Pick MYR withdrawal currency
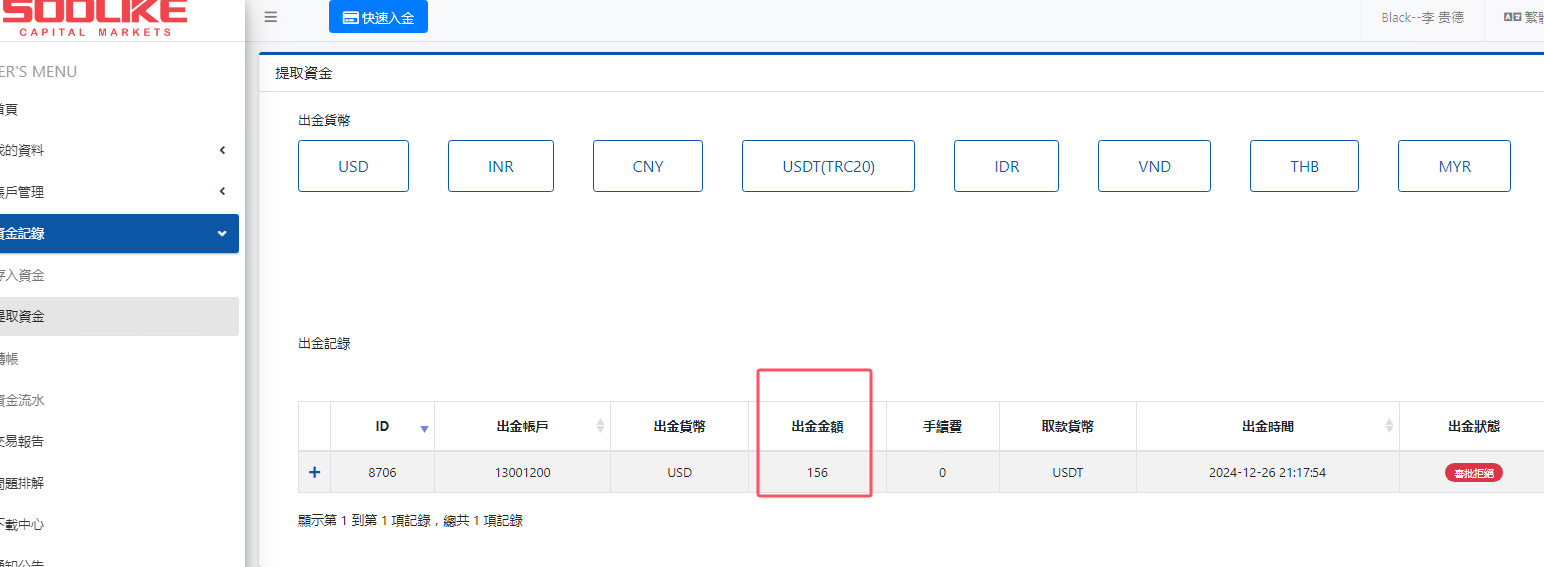1544x567 pixels. pyautogui.click(x=1454, y=166)
